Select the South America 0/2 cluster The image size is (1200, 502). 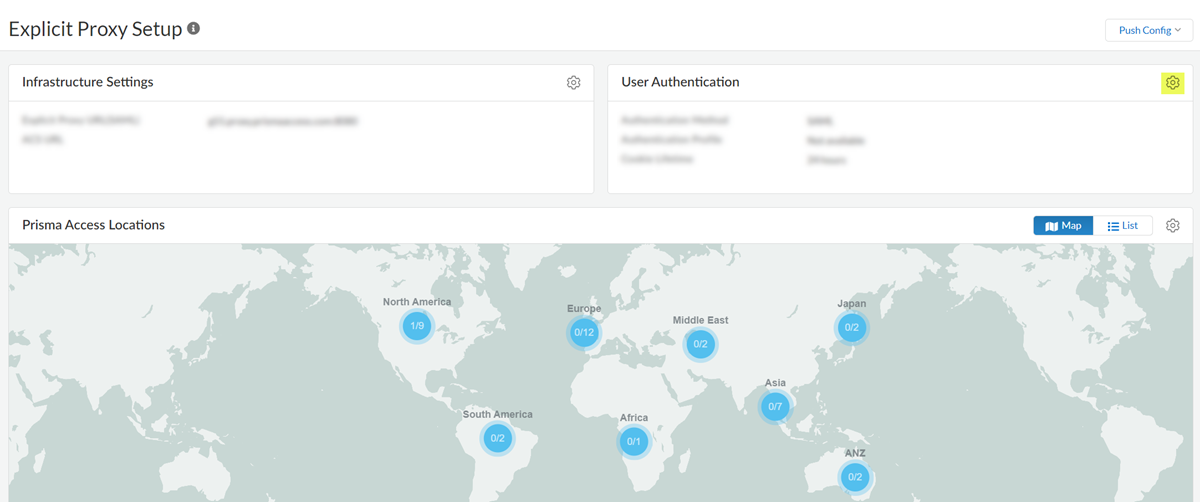click(497, 438)
